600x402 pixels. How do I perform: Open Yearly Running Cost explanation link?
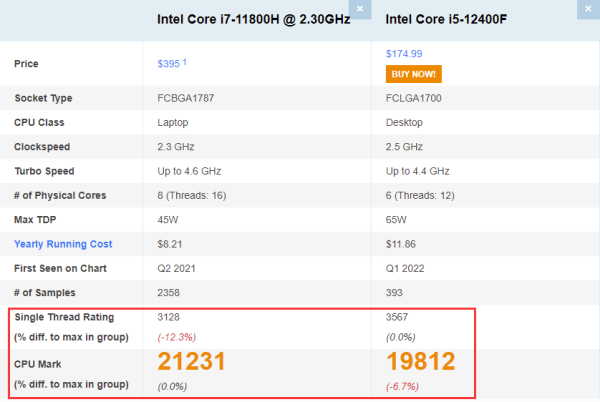click(63, 244)
